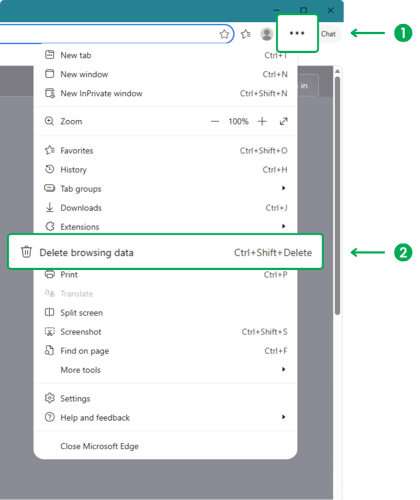Decrease zoom with the minus button
Viewport: 420px width, 500px height.
[x=215, y=121]
